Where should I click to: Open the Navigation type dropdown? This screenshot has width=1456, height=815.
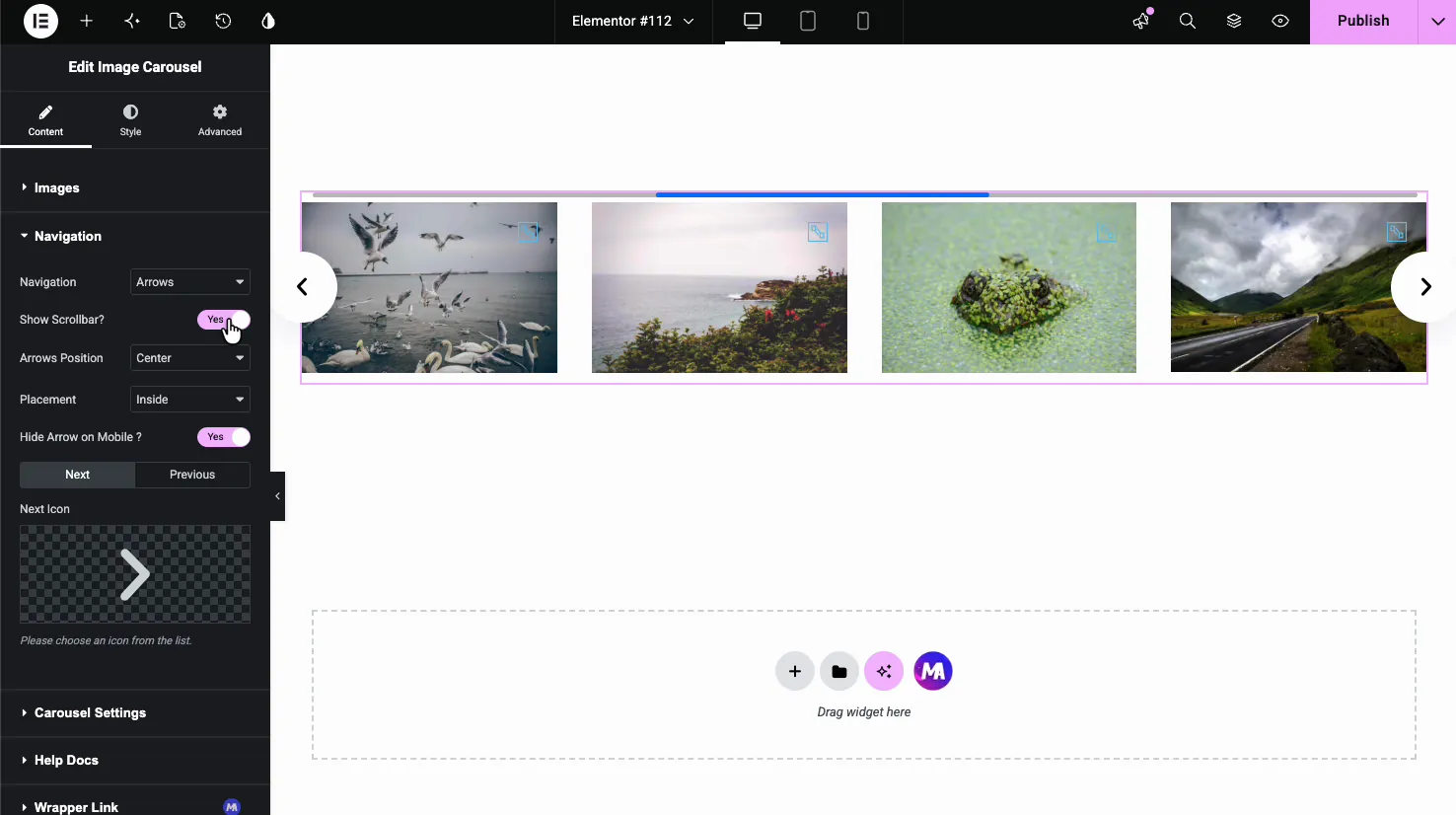coord(190,282)
